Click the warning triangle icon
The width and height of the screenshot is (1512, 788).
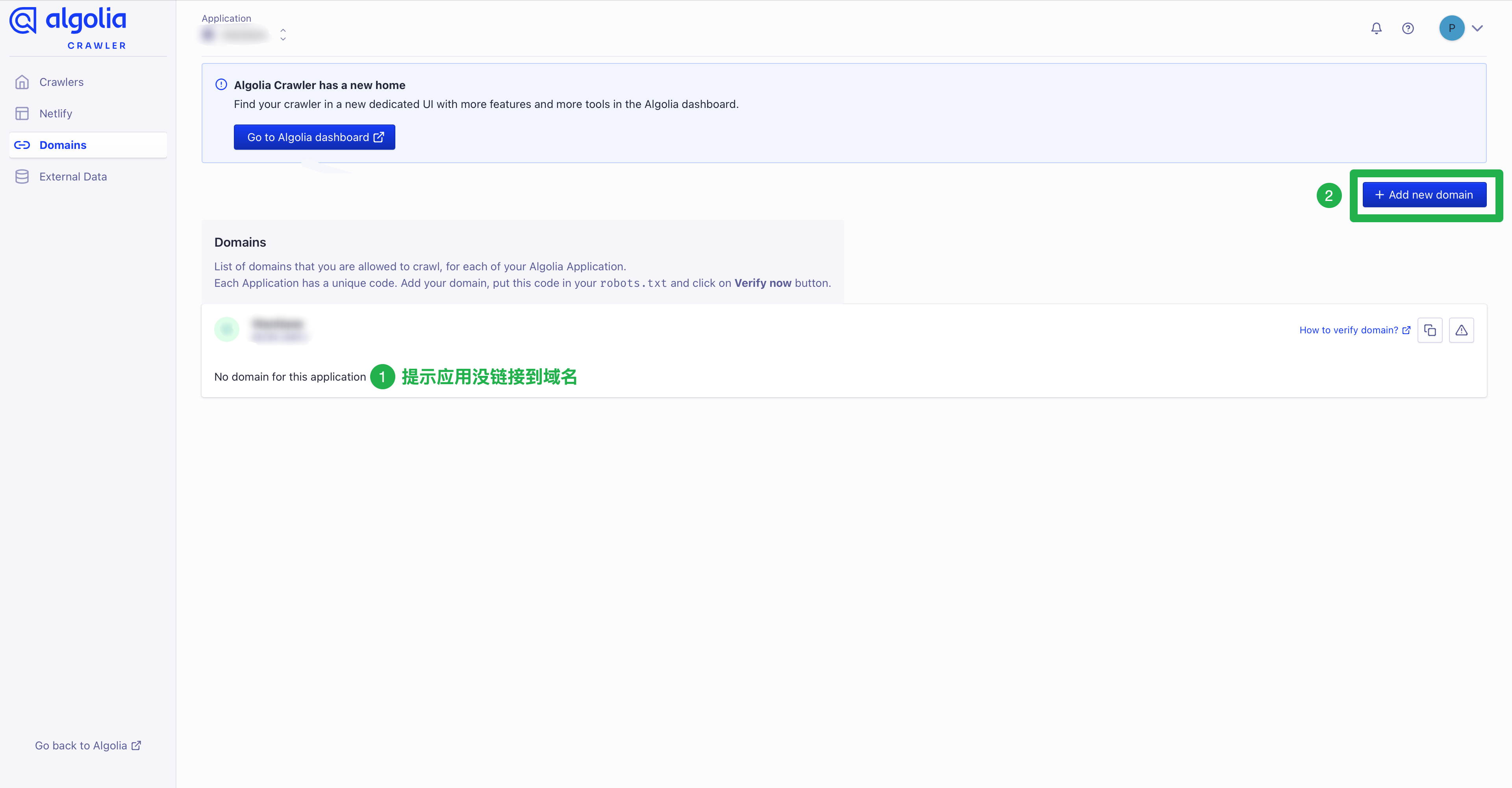pos(1461,330)
